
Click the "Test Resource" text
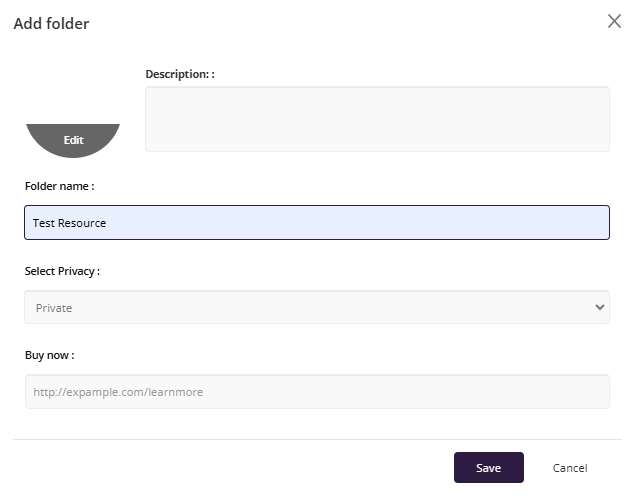69,223
